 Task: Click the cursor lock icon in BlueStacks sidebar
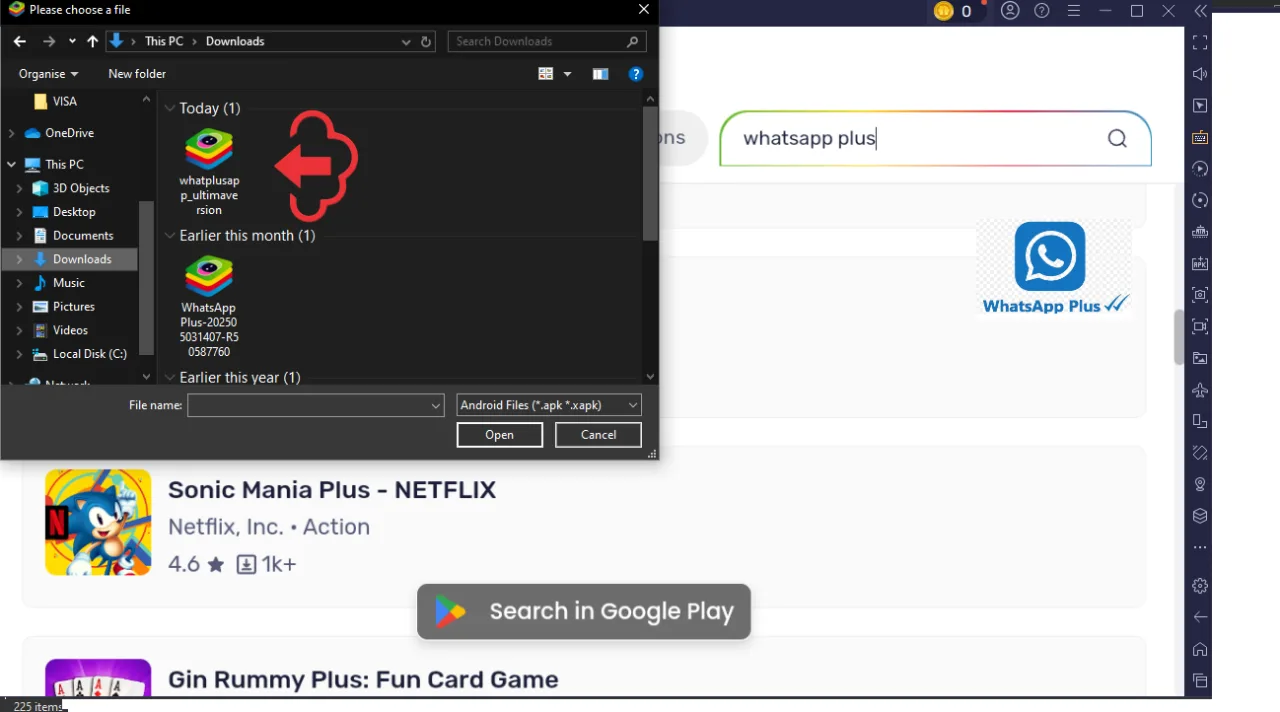(1200, 105)
